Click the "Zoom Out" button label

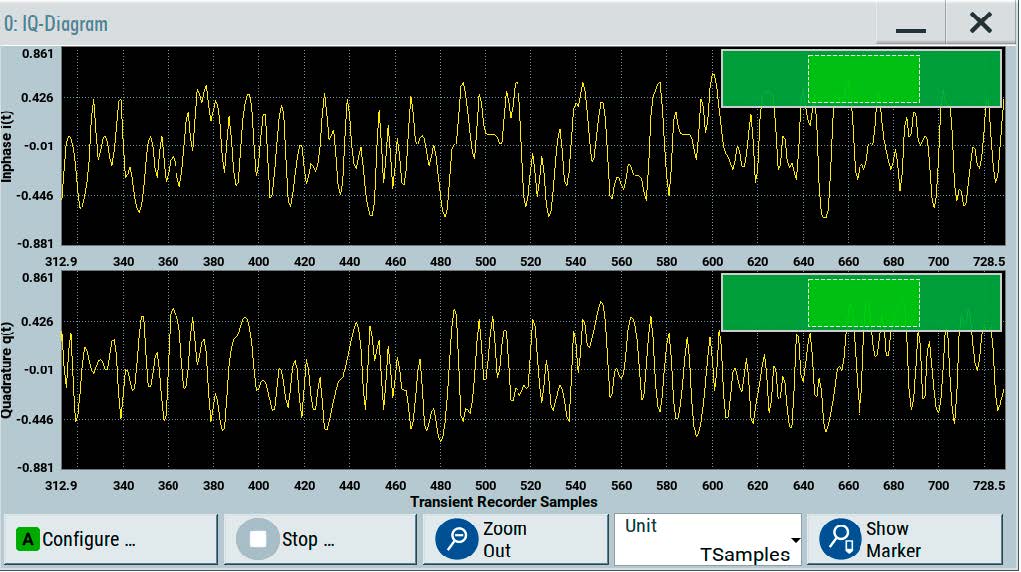(x=504, y=539)
